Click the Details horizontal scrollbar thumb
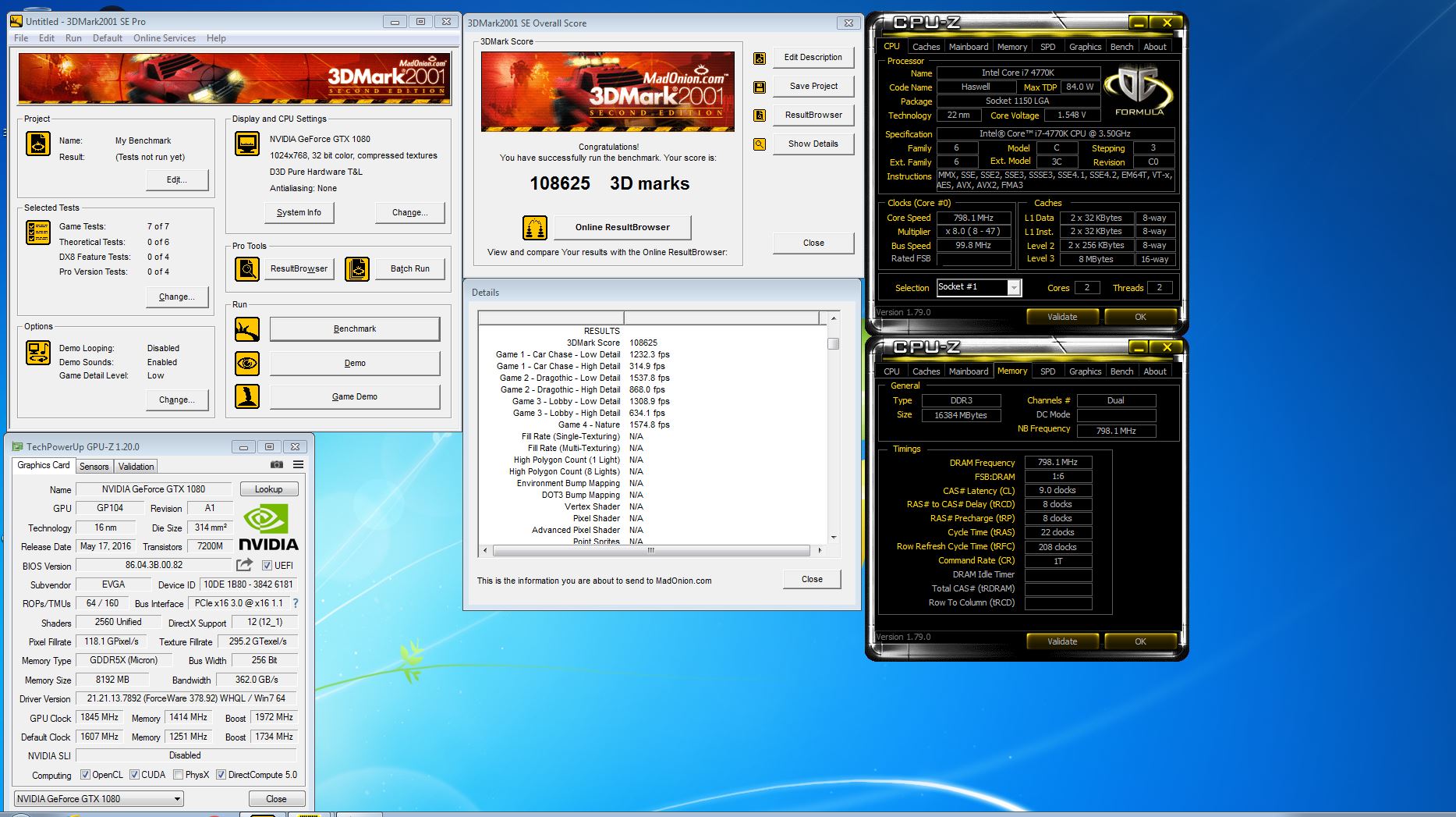 coord(651,550)
